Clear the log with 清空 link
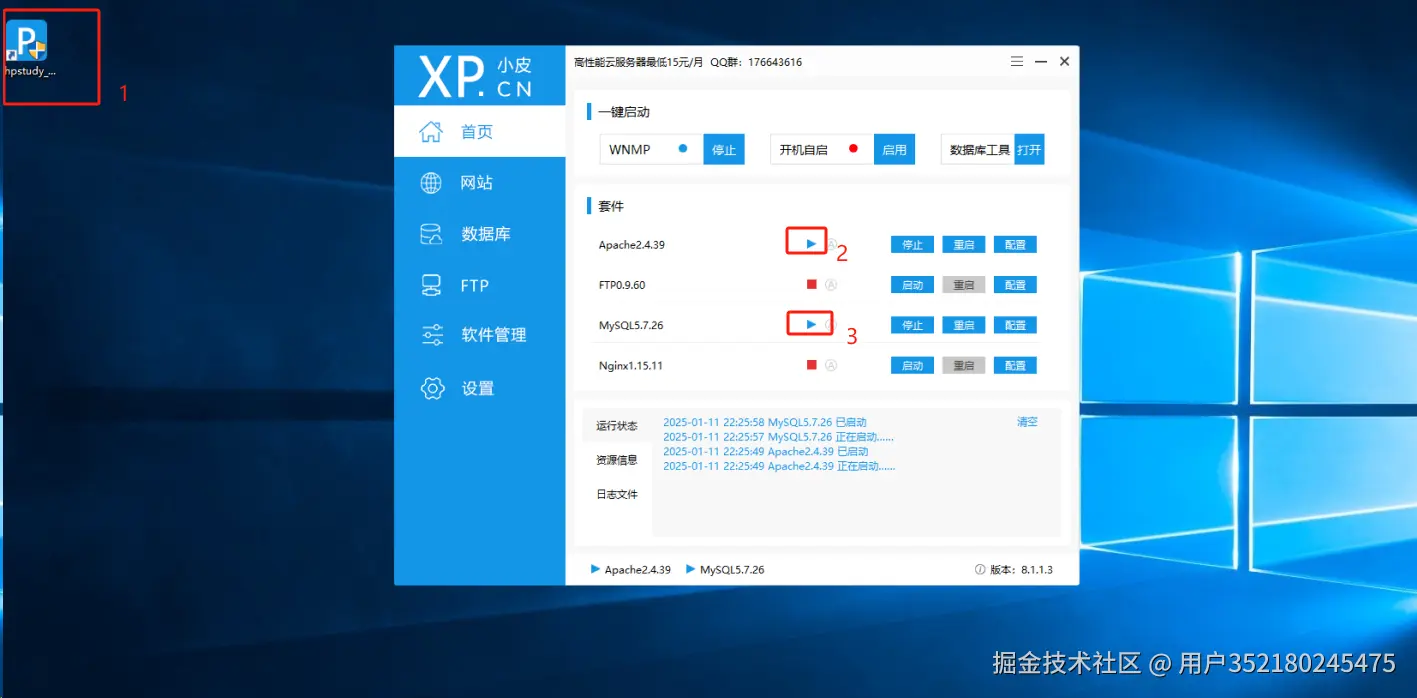The image size is (1417, 698). (1027, 422)
